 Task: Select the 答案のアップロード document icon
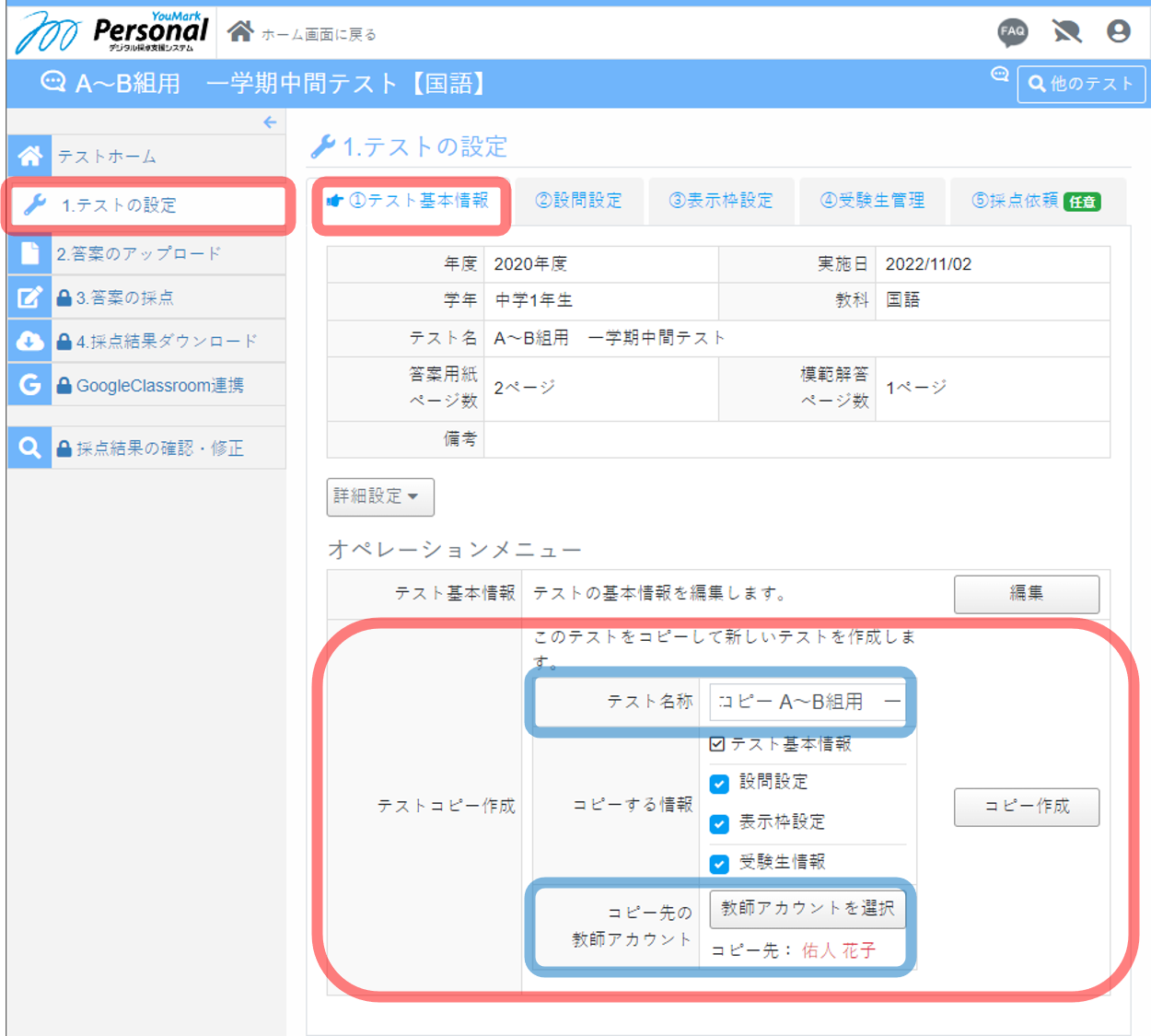pos(29,253)
